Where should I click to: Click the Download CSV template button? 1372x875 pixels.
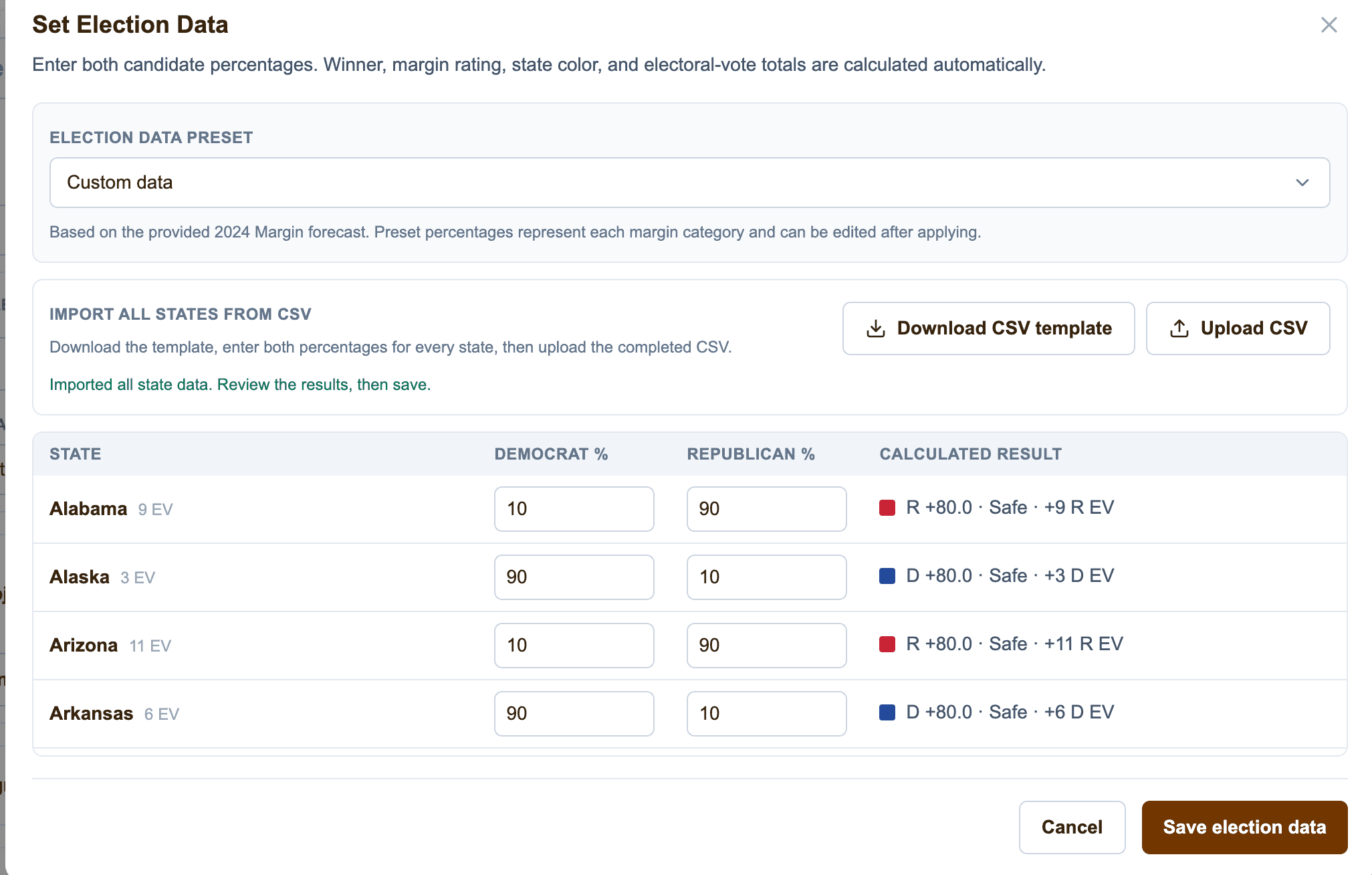coord(988,328)
